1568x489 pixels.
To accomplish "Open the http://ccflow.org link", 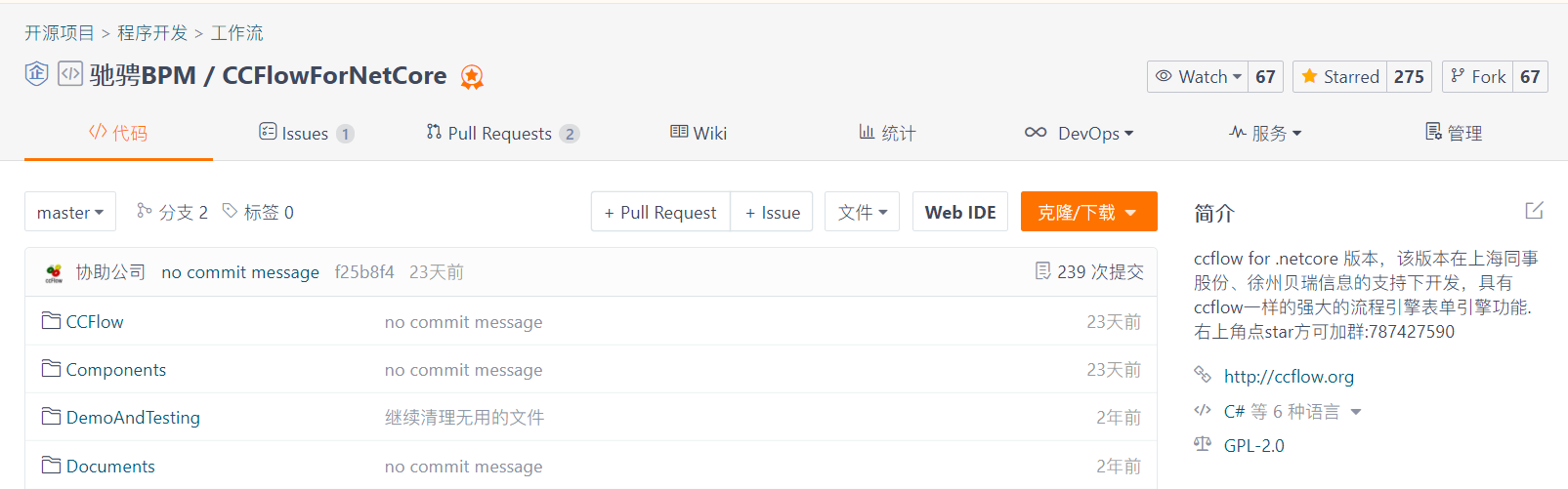I will [x=1289, y=376].
